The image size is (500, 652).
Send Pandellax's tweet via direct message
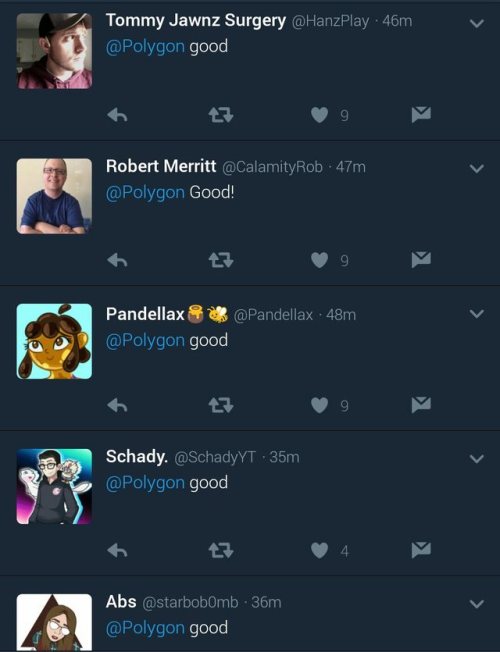coord(421,405)
